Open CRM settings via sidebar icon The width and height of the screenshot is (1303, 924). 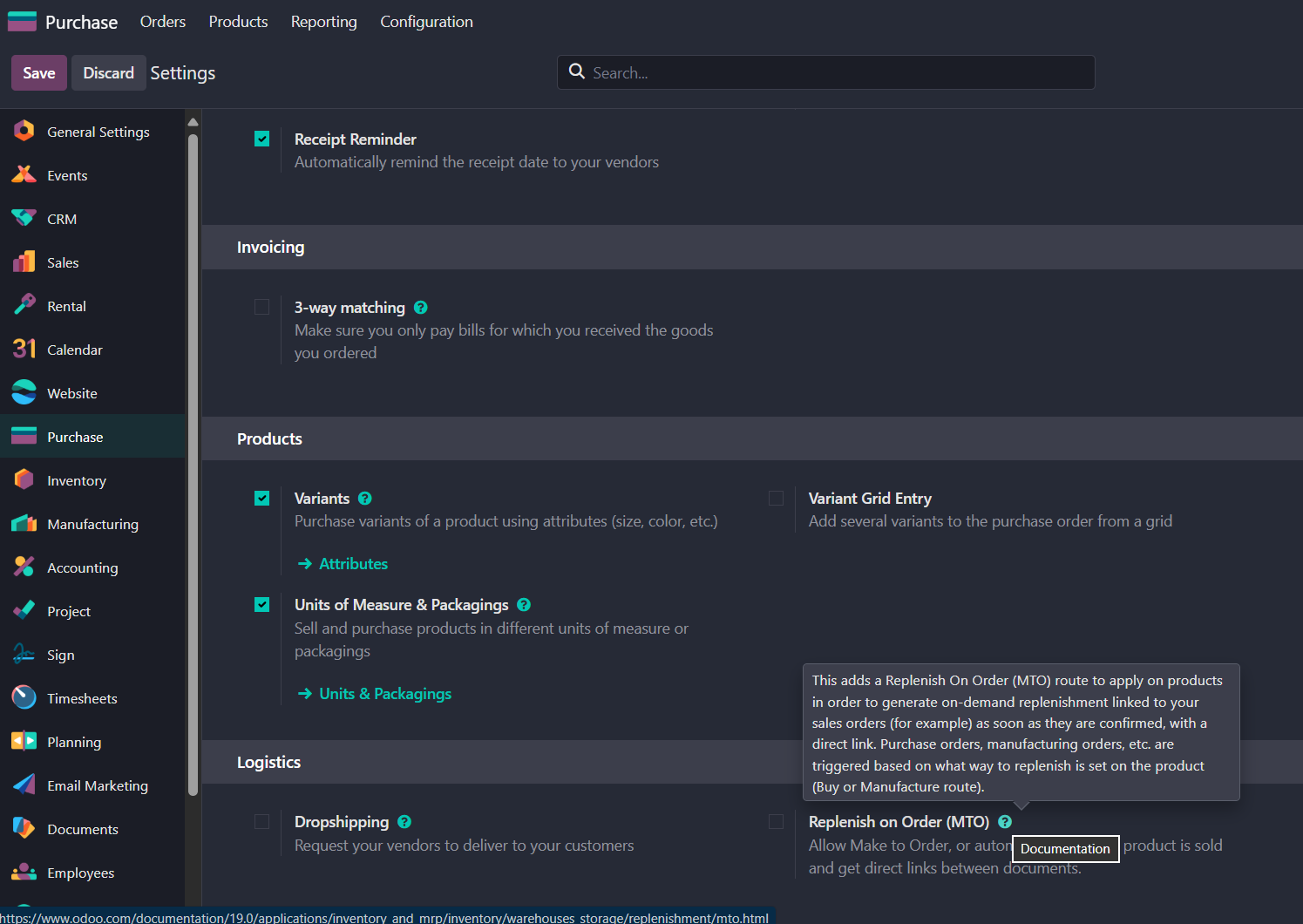click(24, 219)
